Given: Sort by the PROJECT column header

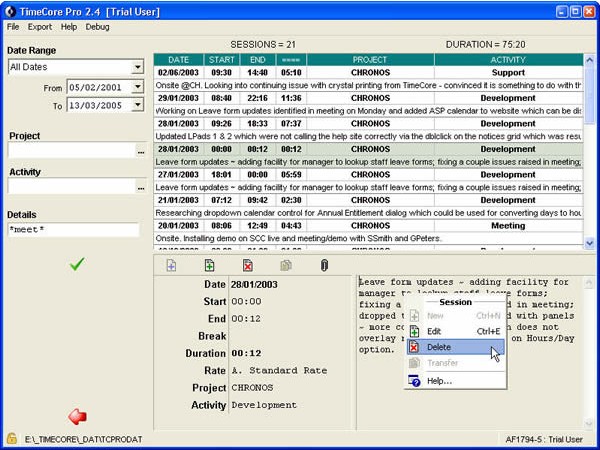Looking at the screenshot, I should click(370, 60).
